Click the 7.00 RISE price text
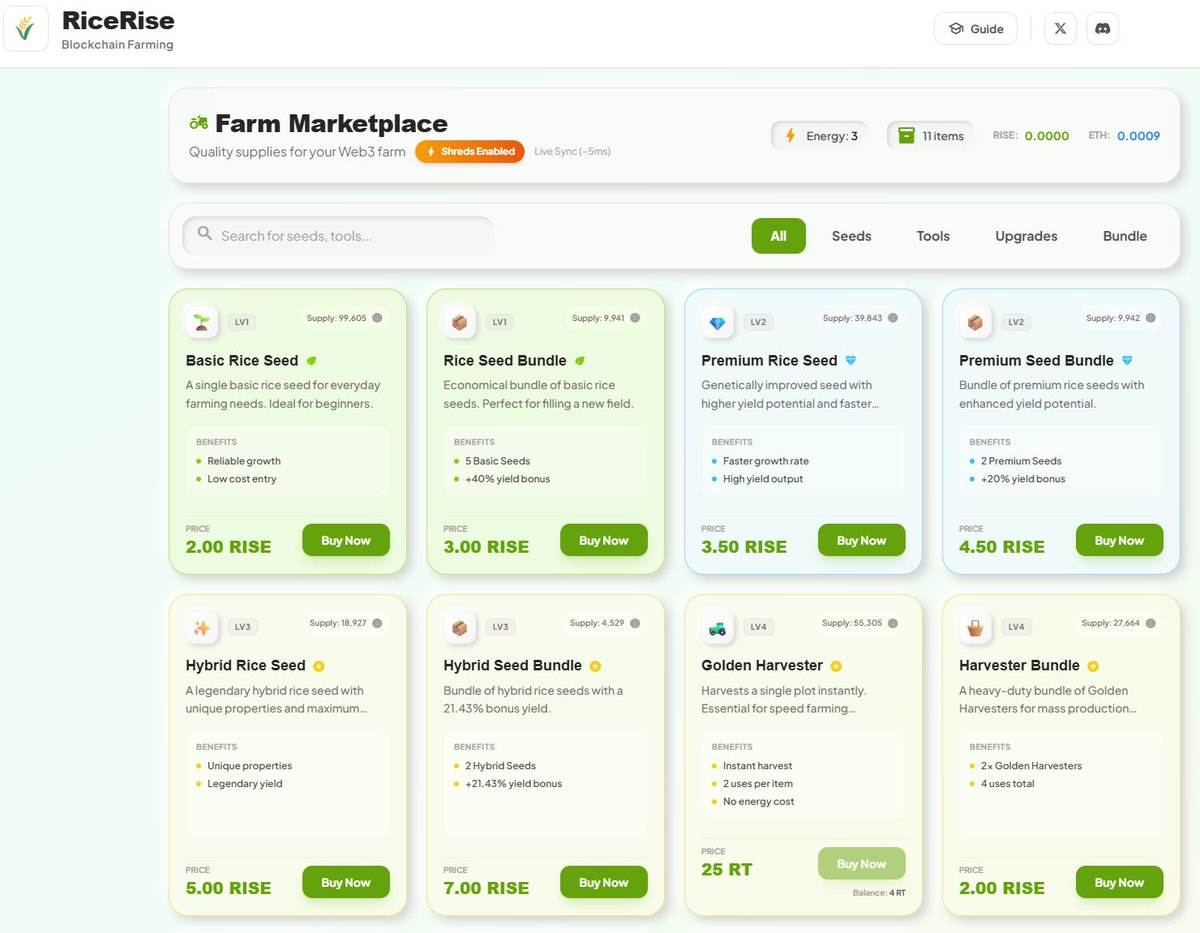Viewport: 1200px width, 933px height. click(x=486, y=888)
